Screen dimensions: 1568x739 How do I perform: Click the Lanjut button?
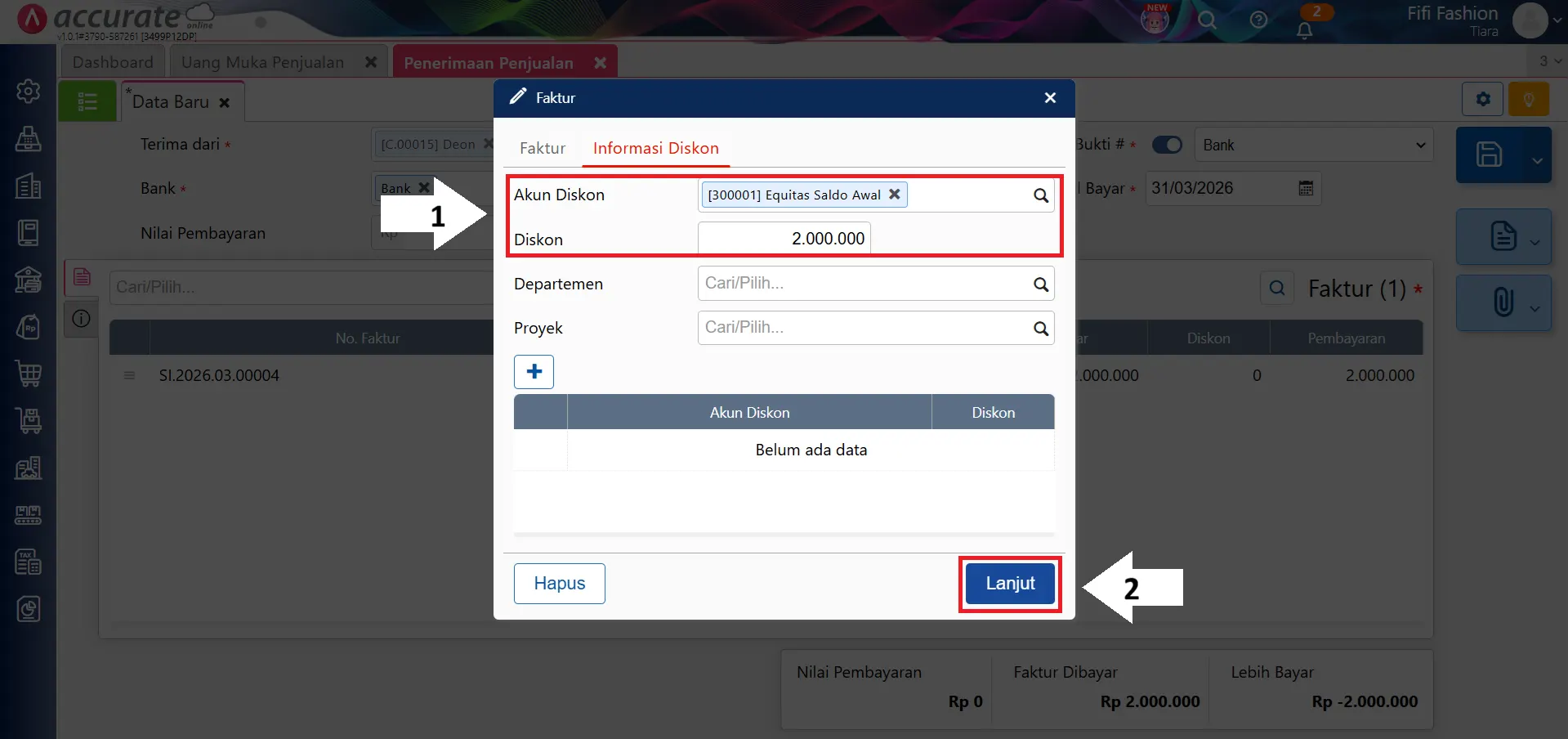[1010, 584]
